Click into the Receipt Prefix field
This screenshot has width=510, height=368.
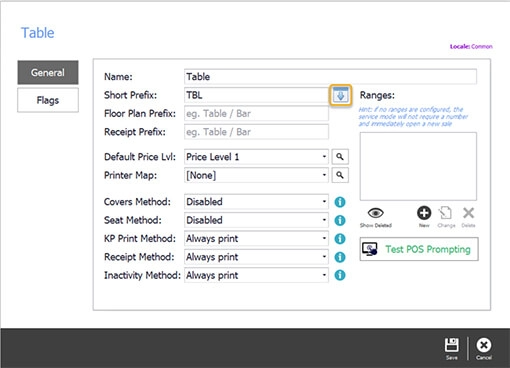[256, 132]
